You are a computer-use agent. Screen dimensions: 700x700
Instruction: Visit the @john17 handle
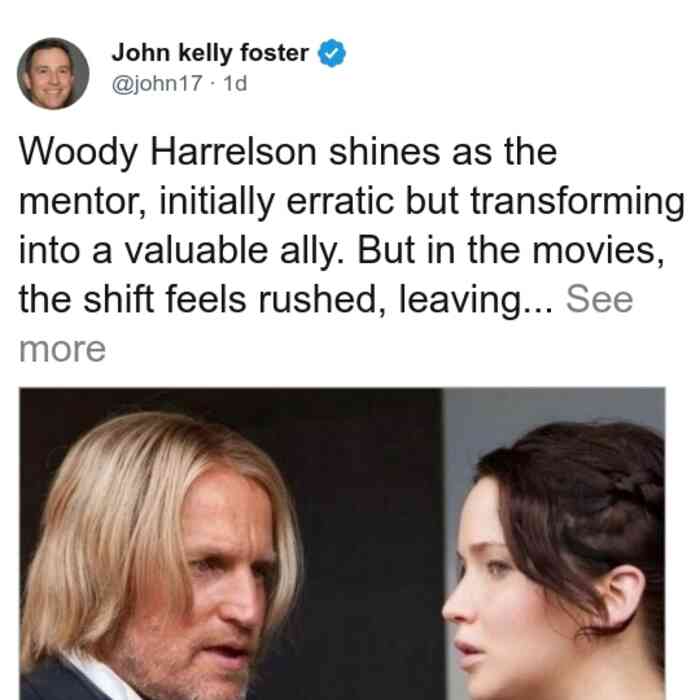(157, 83)
